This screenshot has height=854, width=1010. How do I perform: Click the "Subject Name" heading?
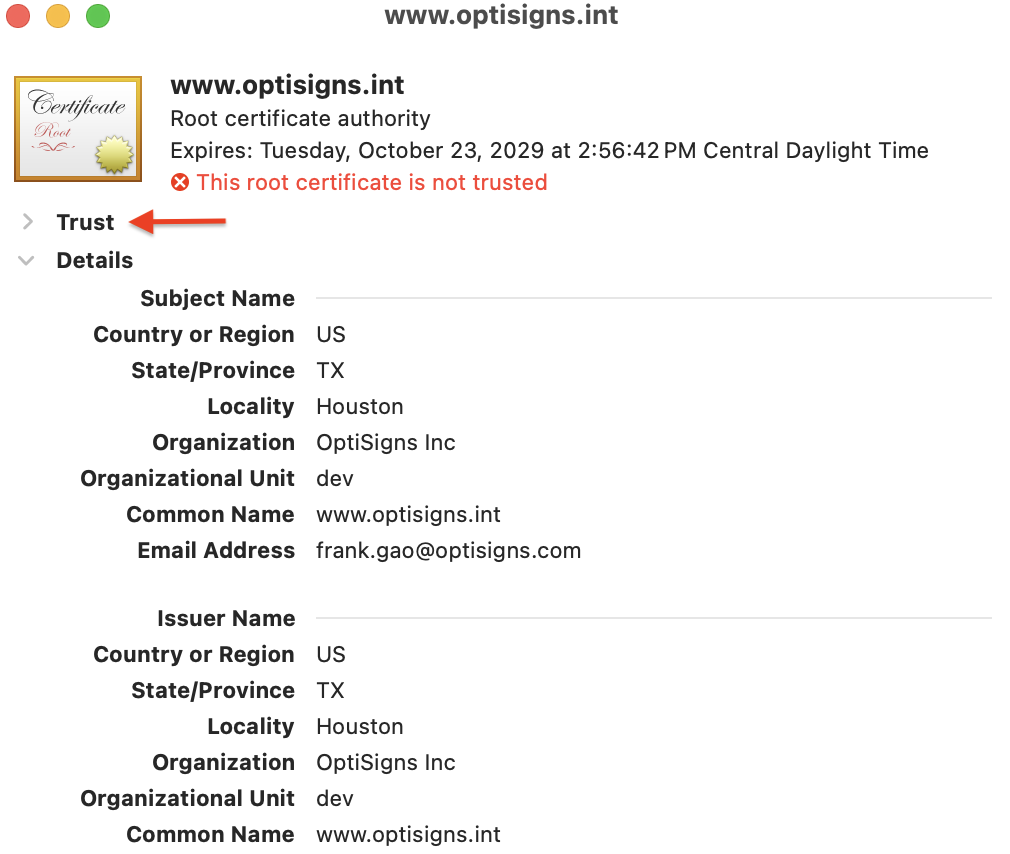[x=218, y=299]
